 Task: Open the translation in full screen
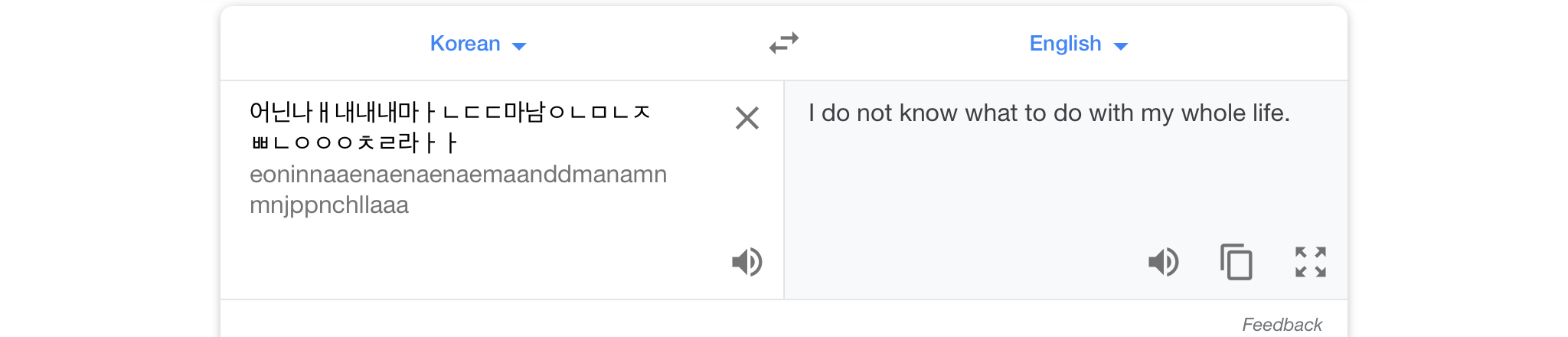click(x=1310, y=262)
